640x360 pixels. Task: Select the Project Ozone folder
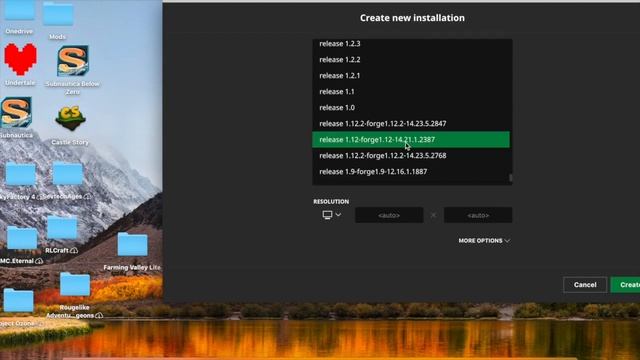pos(18,300)
